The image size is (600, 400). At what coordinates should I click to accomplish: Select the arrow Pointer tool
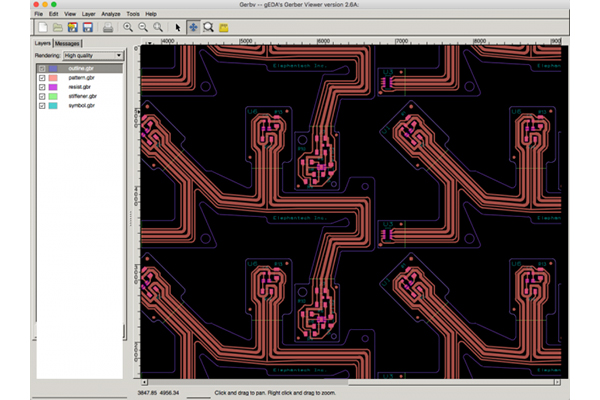coord(177,27)
